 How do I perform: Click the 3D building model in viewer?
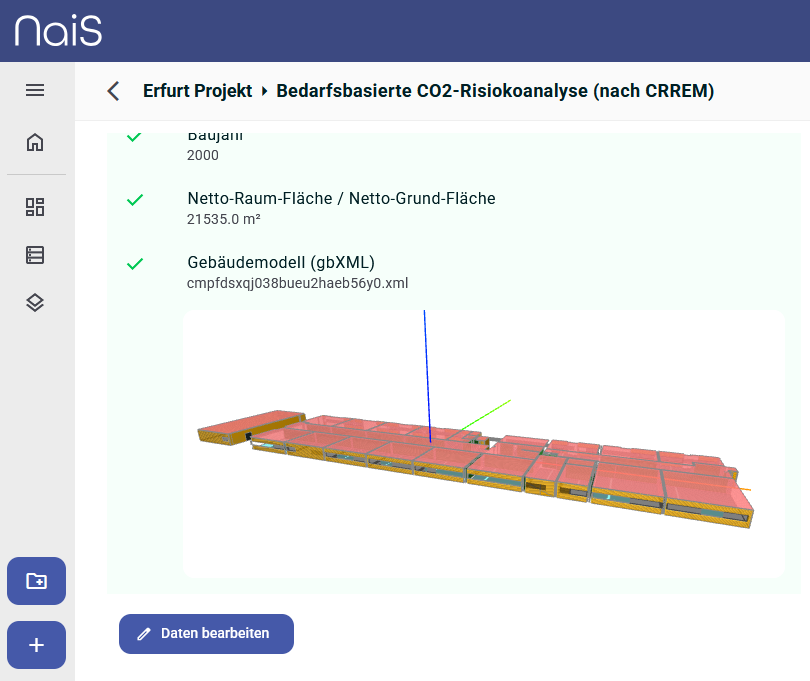coord(475,468)
